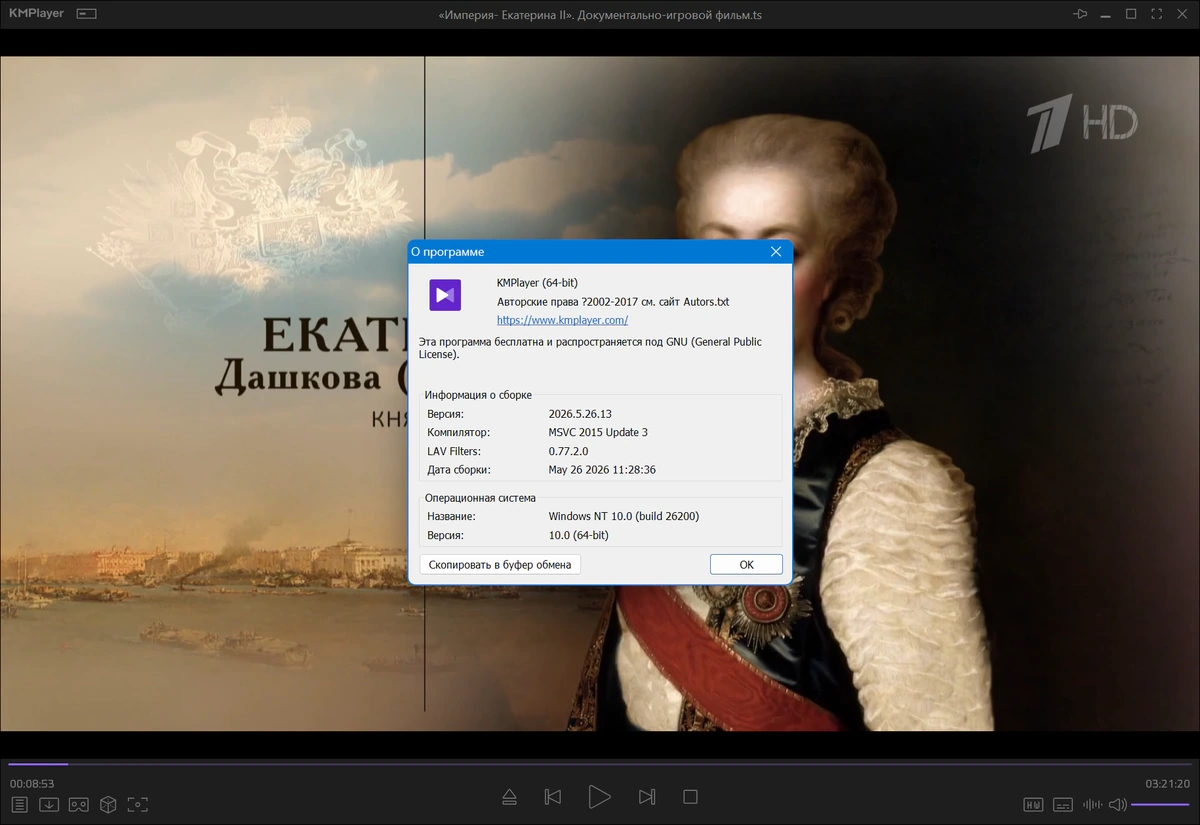The height and width of the screenshot is (825, 1200).
Task: Click the compact mode icon beside KMPlayer logo
Action: coord(87,14)
